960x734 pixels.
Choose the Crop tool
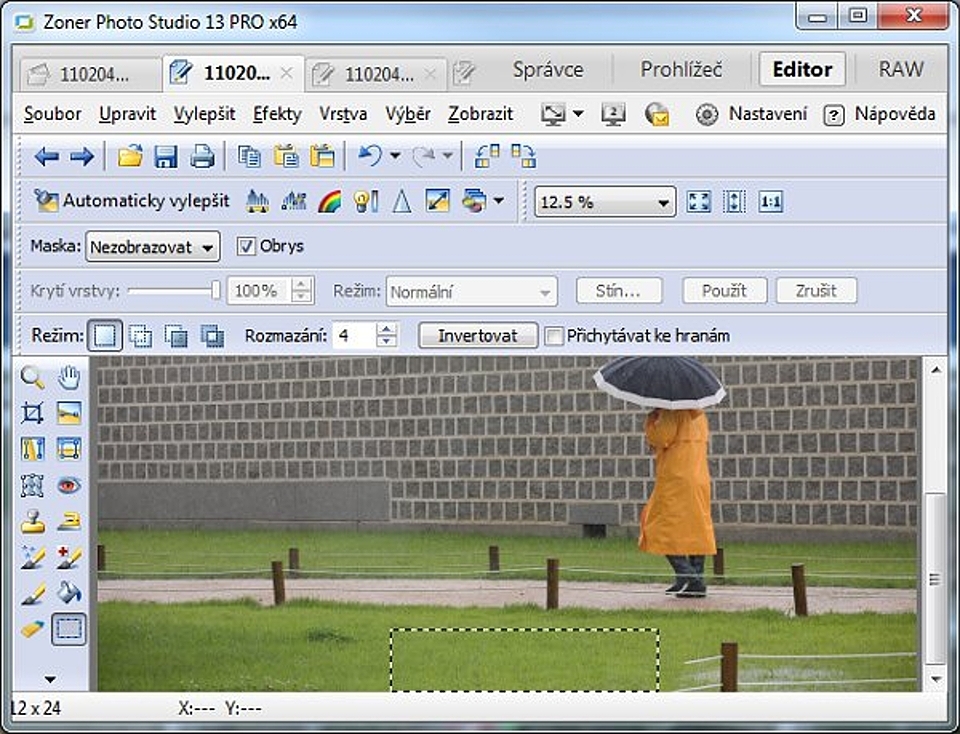[x=33, y=413]
